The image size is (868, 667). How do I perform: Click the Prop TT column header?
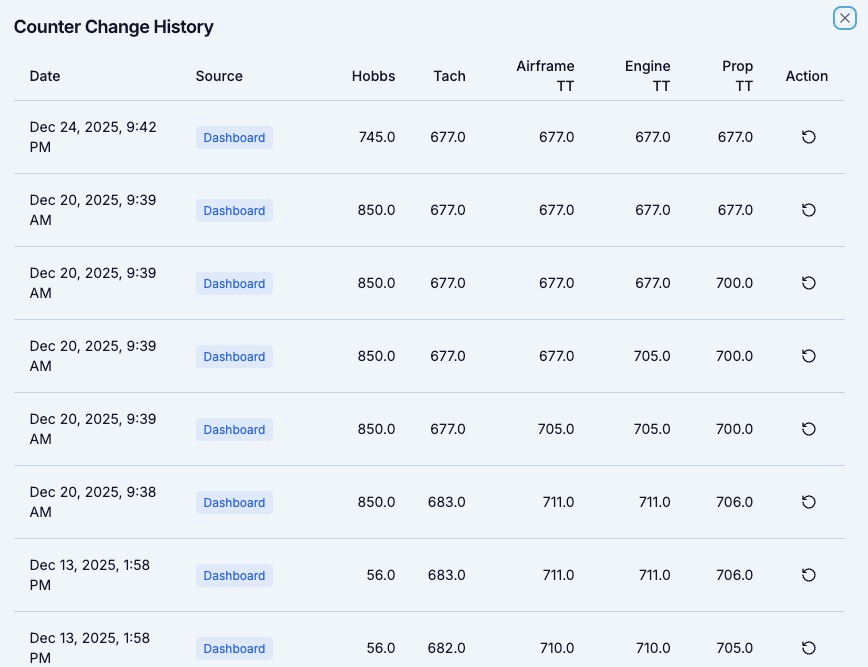click(x=737, y=76)
